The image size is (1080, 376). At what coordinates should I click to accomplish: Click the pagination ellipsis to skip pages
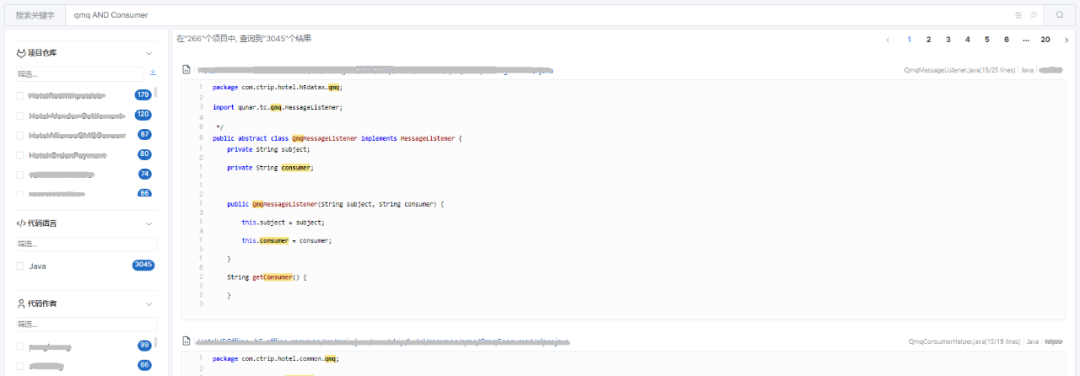point(1026,40)
